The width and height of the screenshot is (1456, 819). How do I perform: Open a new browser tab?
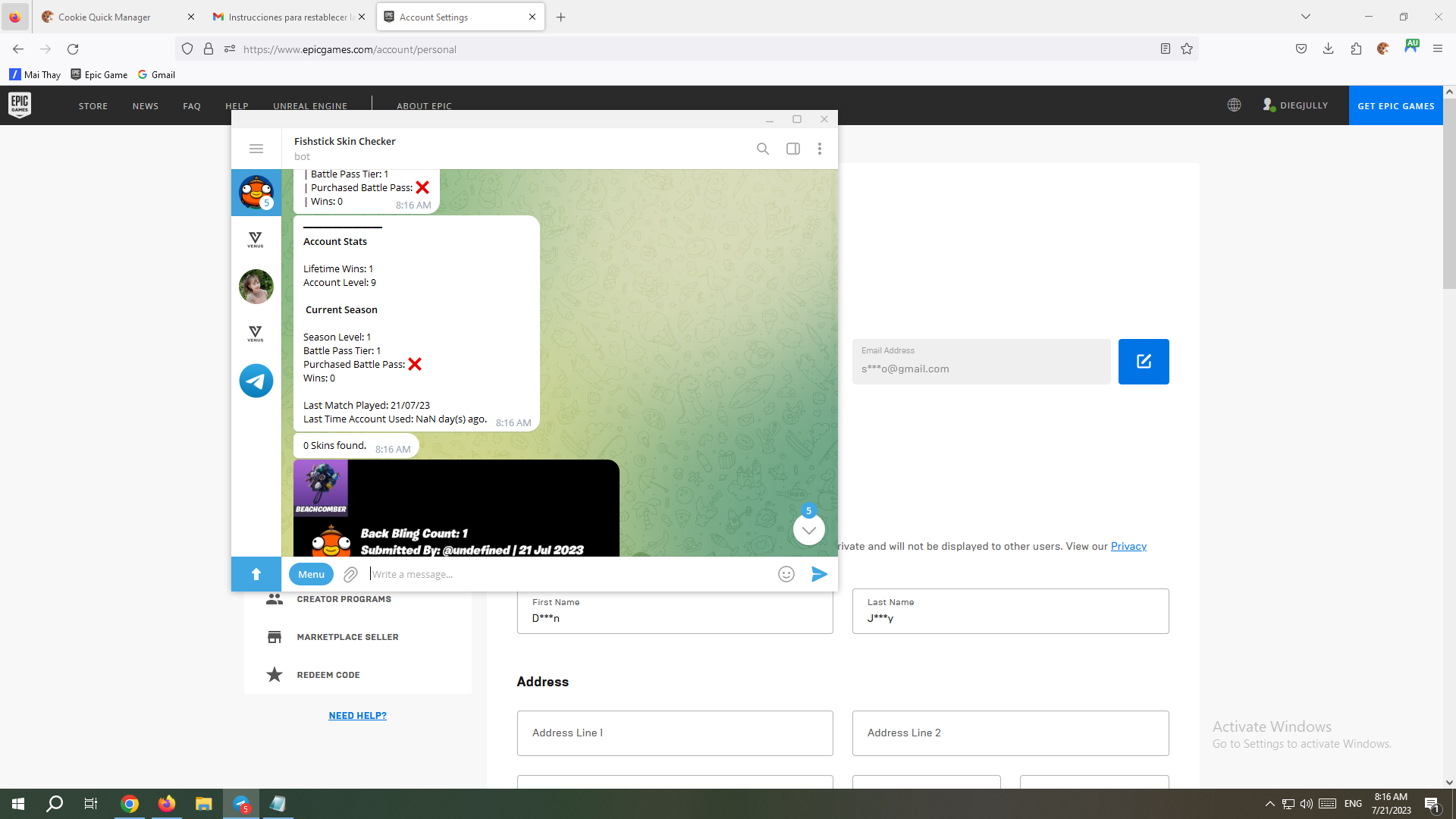[561, 17]
